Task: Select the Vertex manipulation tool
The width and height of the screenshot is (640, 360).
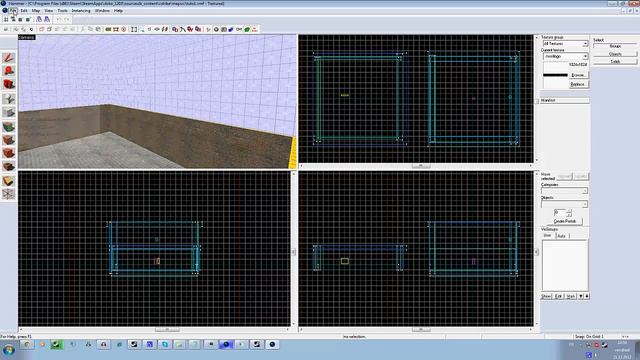Action: (9, 194)
